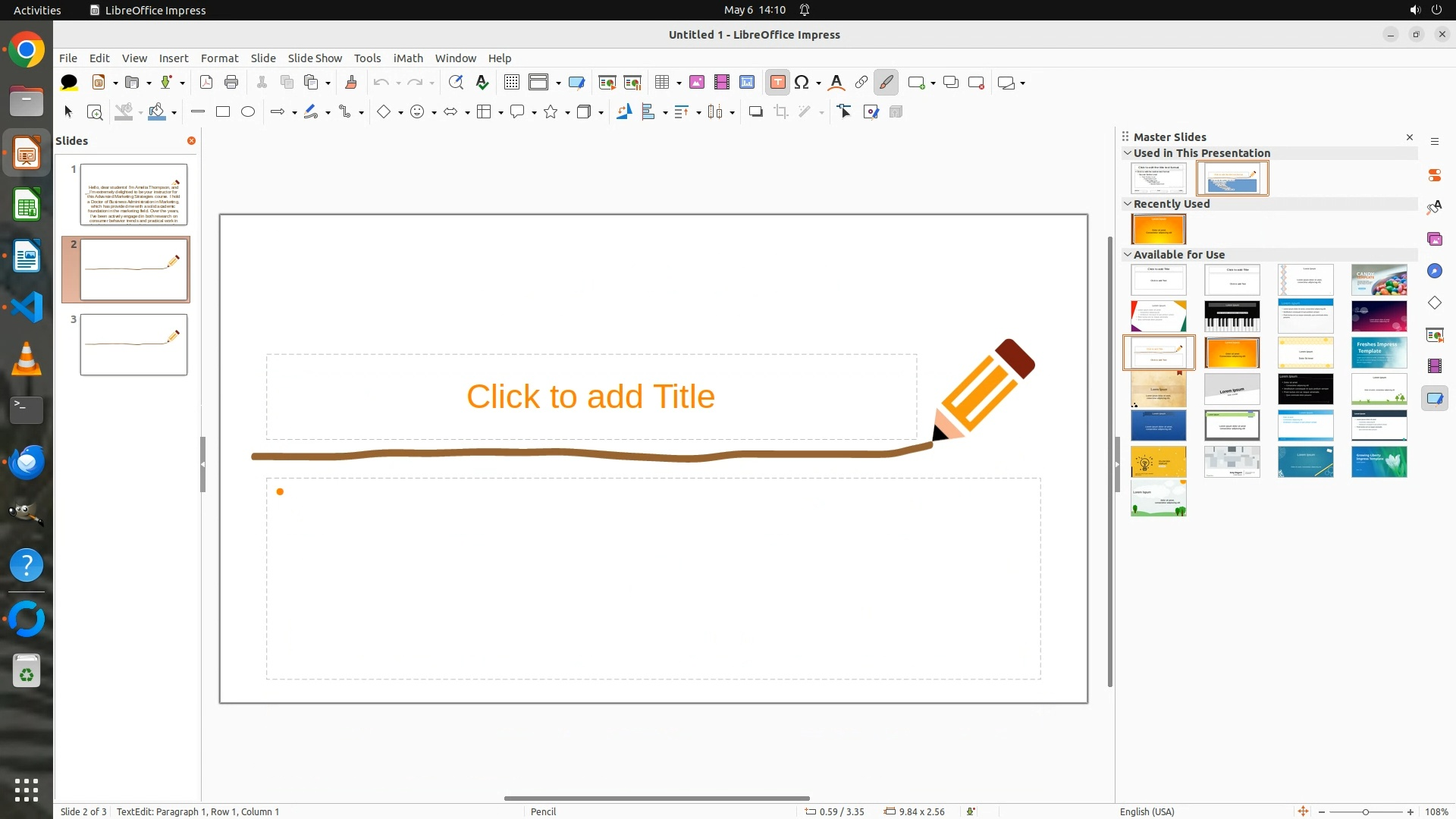Toggle the Display Grid button
The image size is (1456, 819).
click(512, 83)
